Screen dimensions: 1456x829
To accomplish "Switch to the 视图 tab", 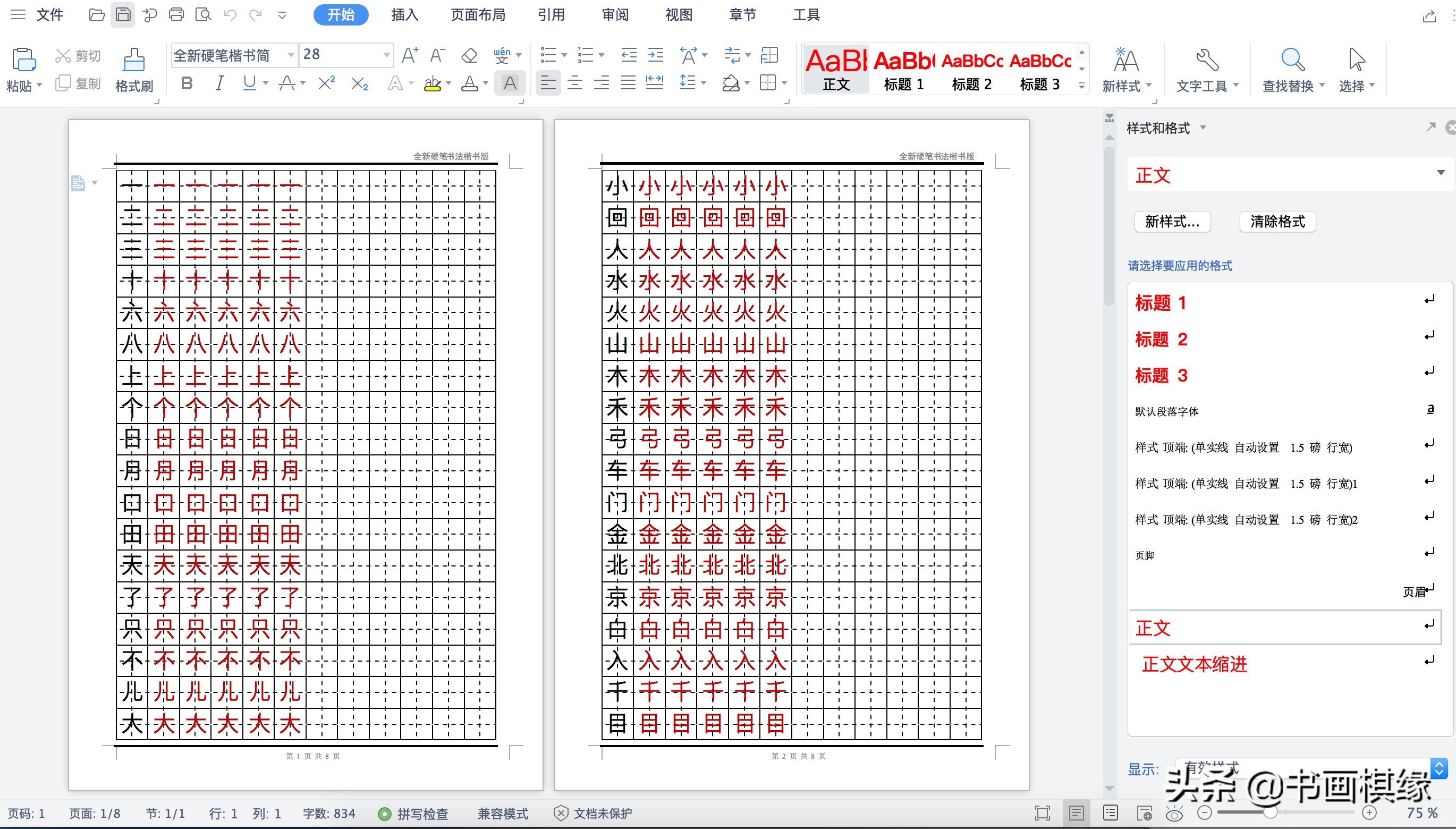I will tap(679, 15).
